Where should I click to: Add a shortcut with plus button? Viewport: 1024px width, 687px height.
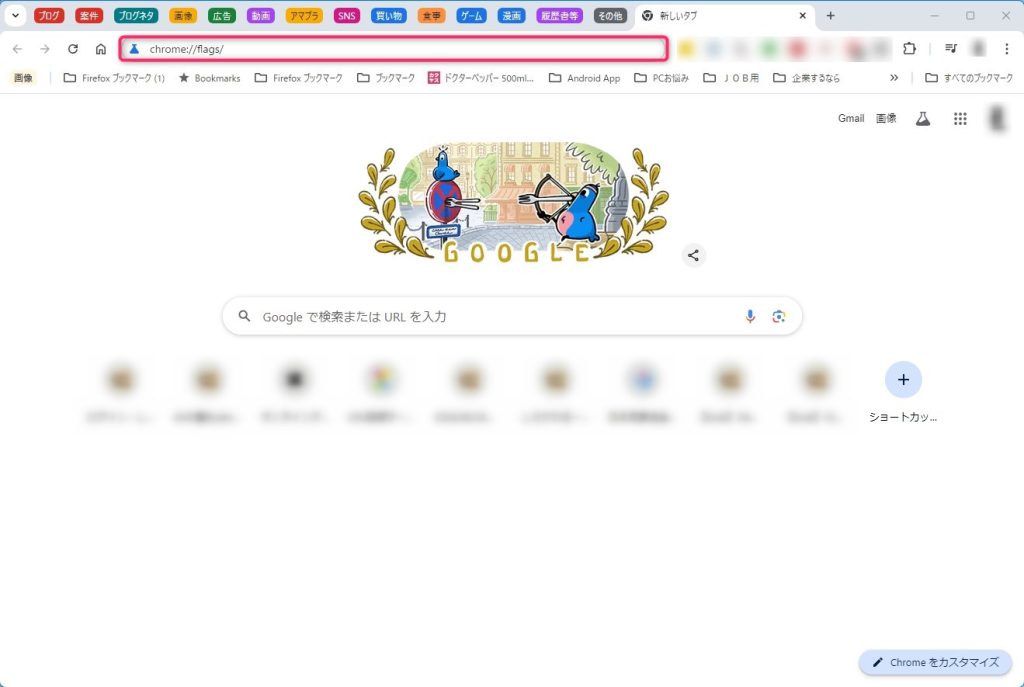pos(903,379)
